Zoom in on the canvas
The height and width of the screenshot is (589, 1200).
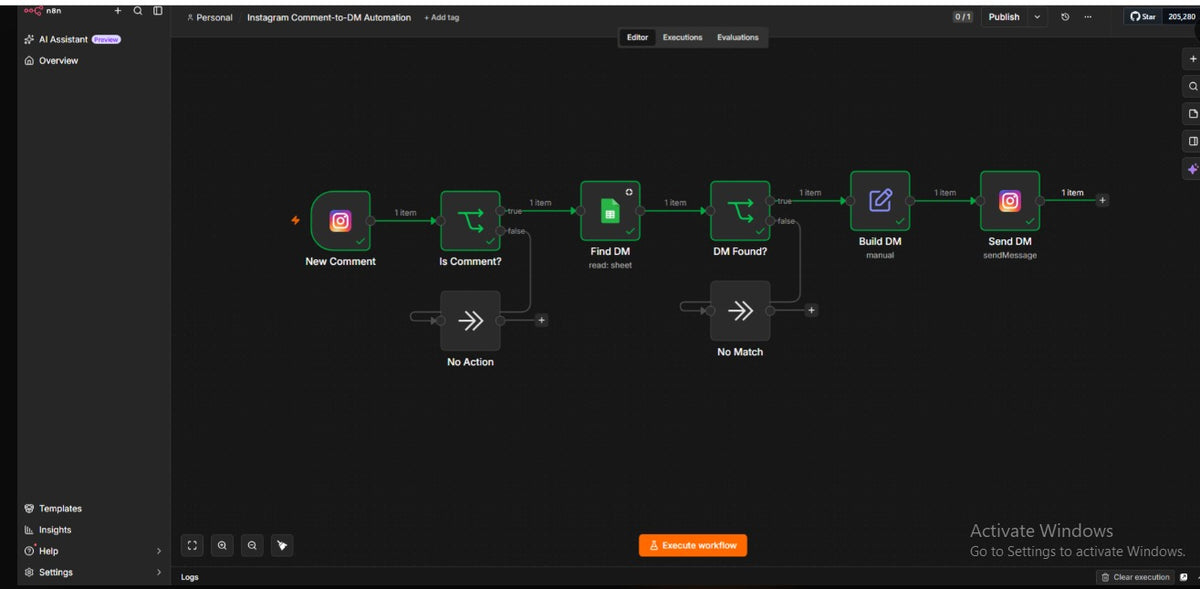point(222,545)
